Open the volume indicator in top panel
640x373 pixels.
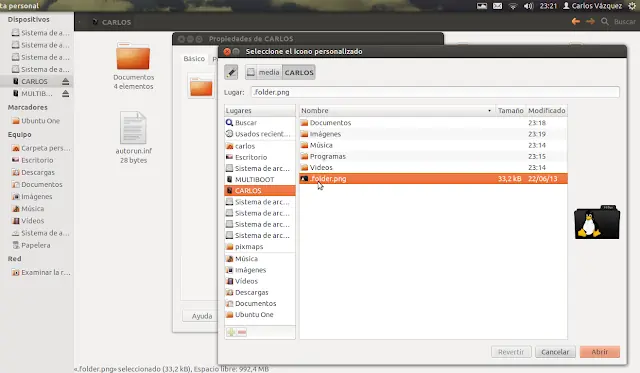click(x=529, y=6)
